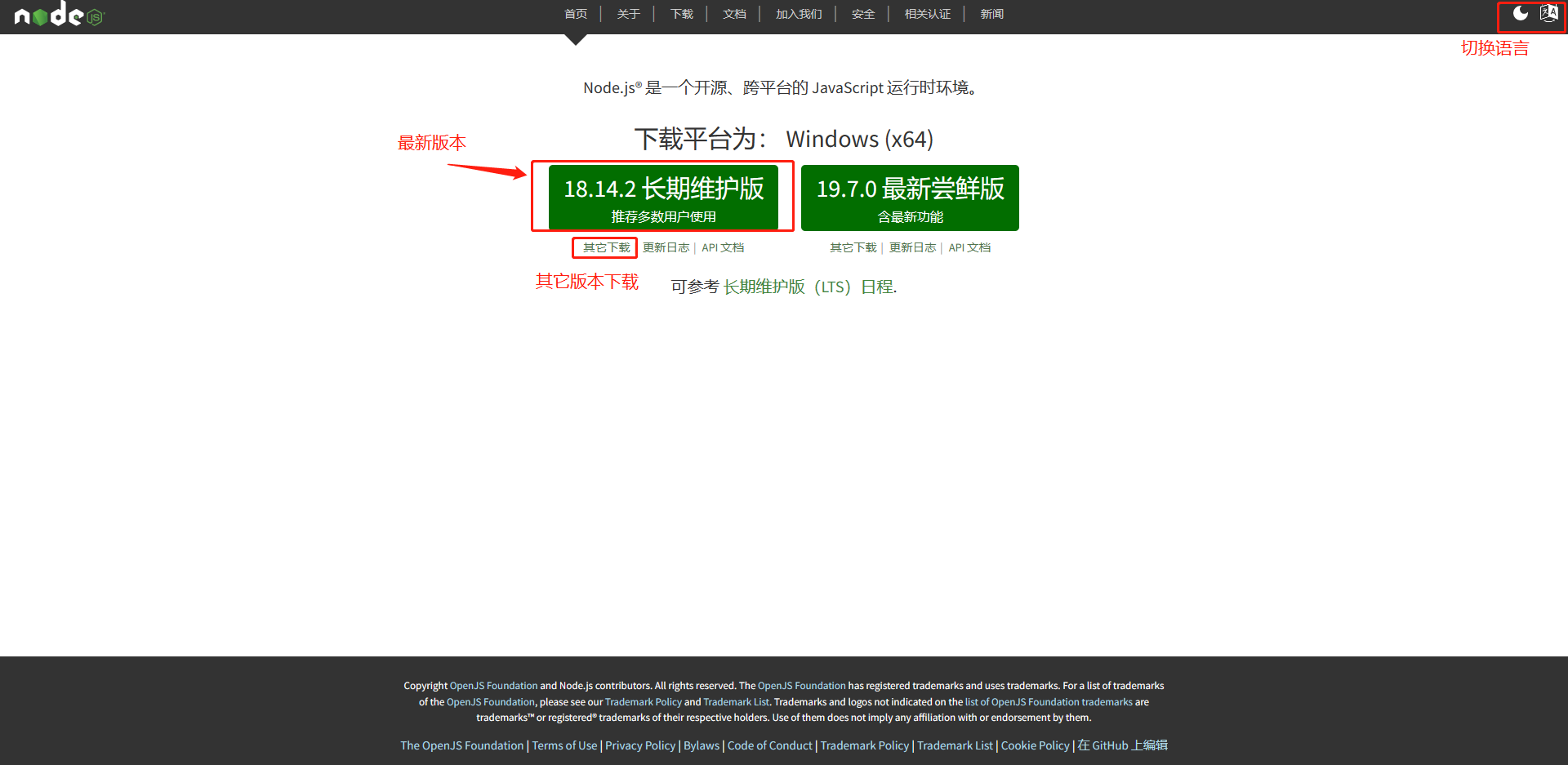Toggle dark mode moon icon

pyautogui.click(x=1521, y=13)
